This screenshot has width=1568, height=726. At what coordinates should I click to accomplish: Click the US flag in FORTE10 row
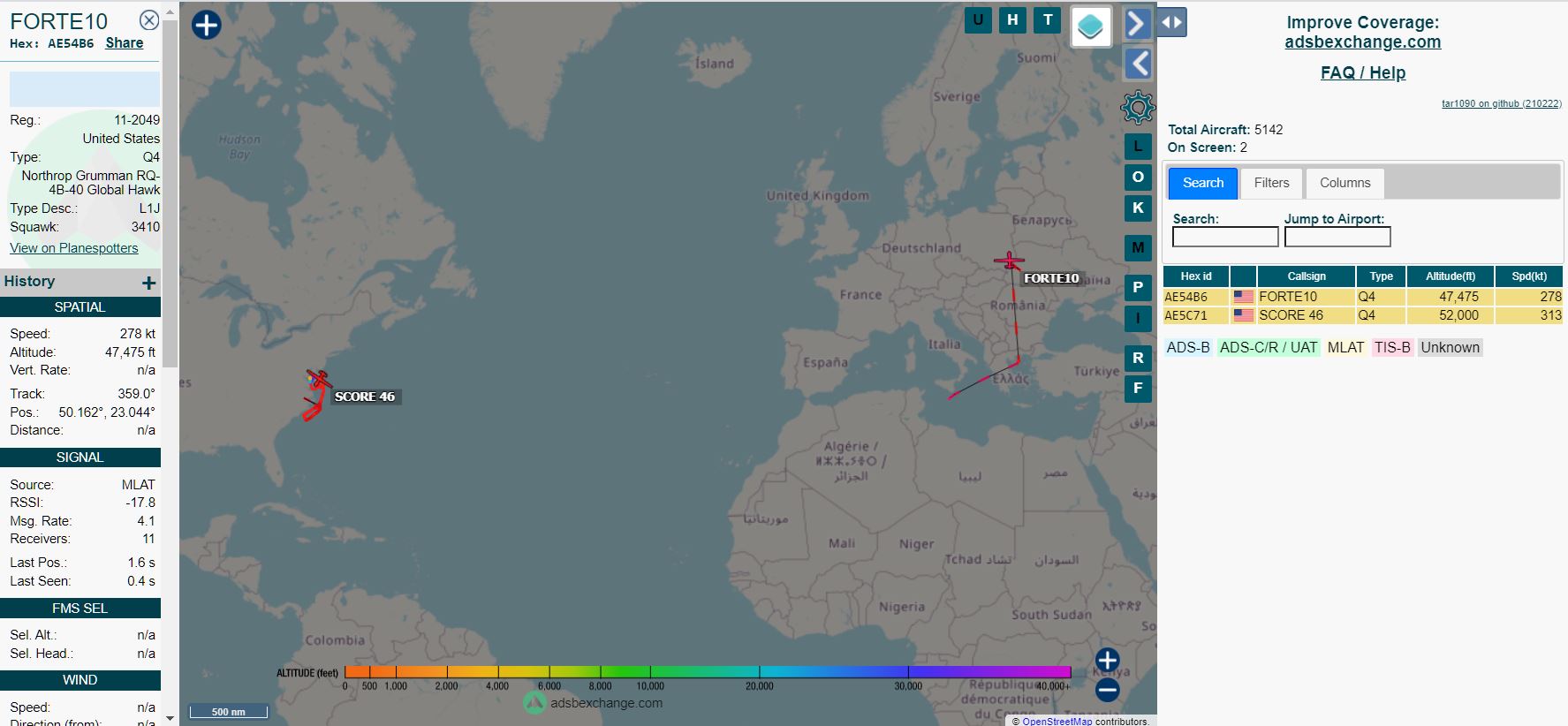coord(1244,297)
